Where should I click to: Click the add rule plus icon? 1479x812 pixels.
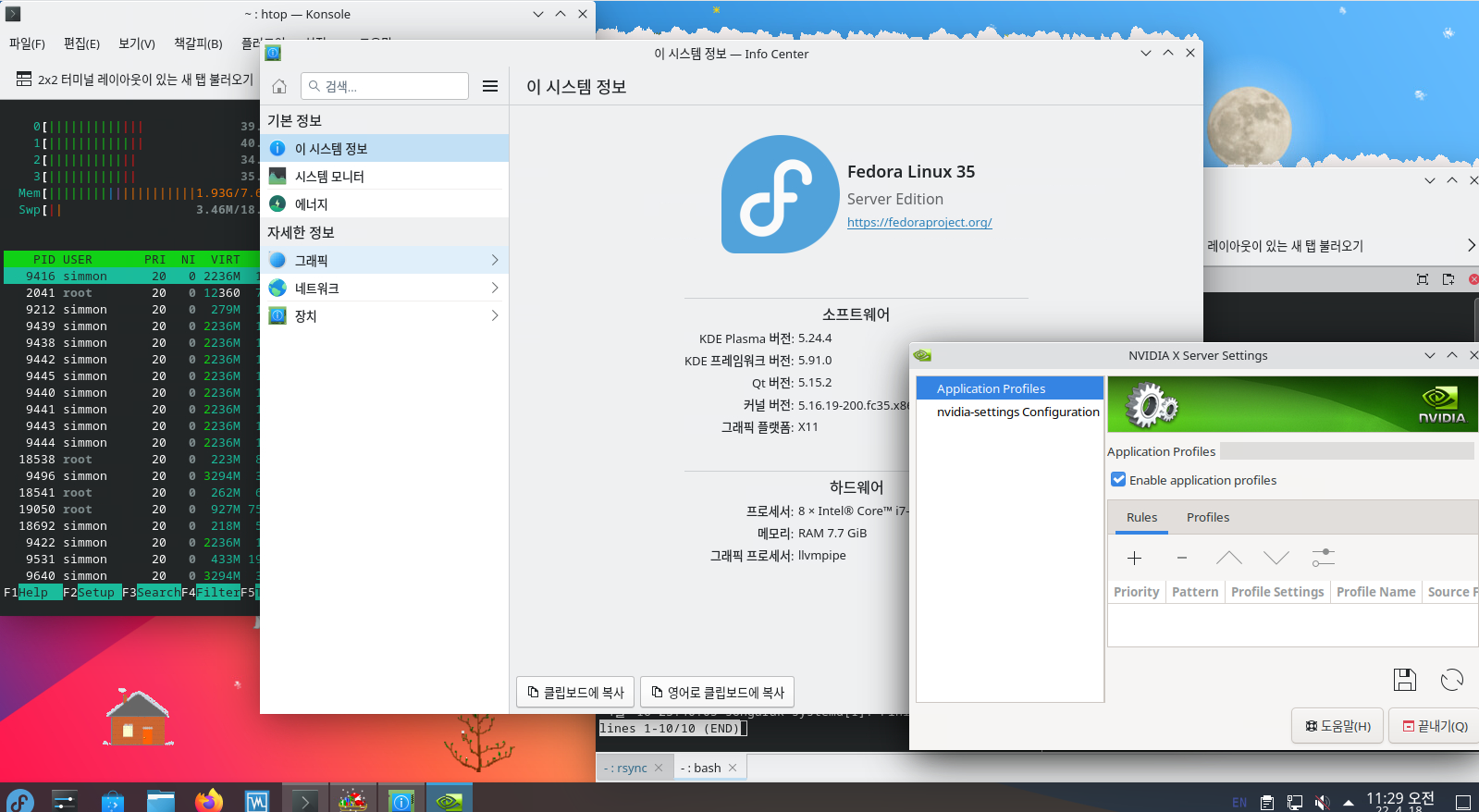pyautogui.click(x=1135, y=558)
